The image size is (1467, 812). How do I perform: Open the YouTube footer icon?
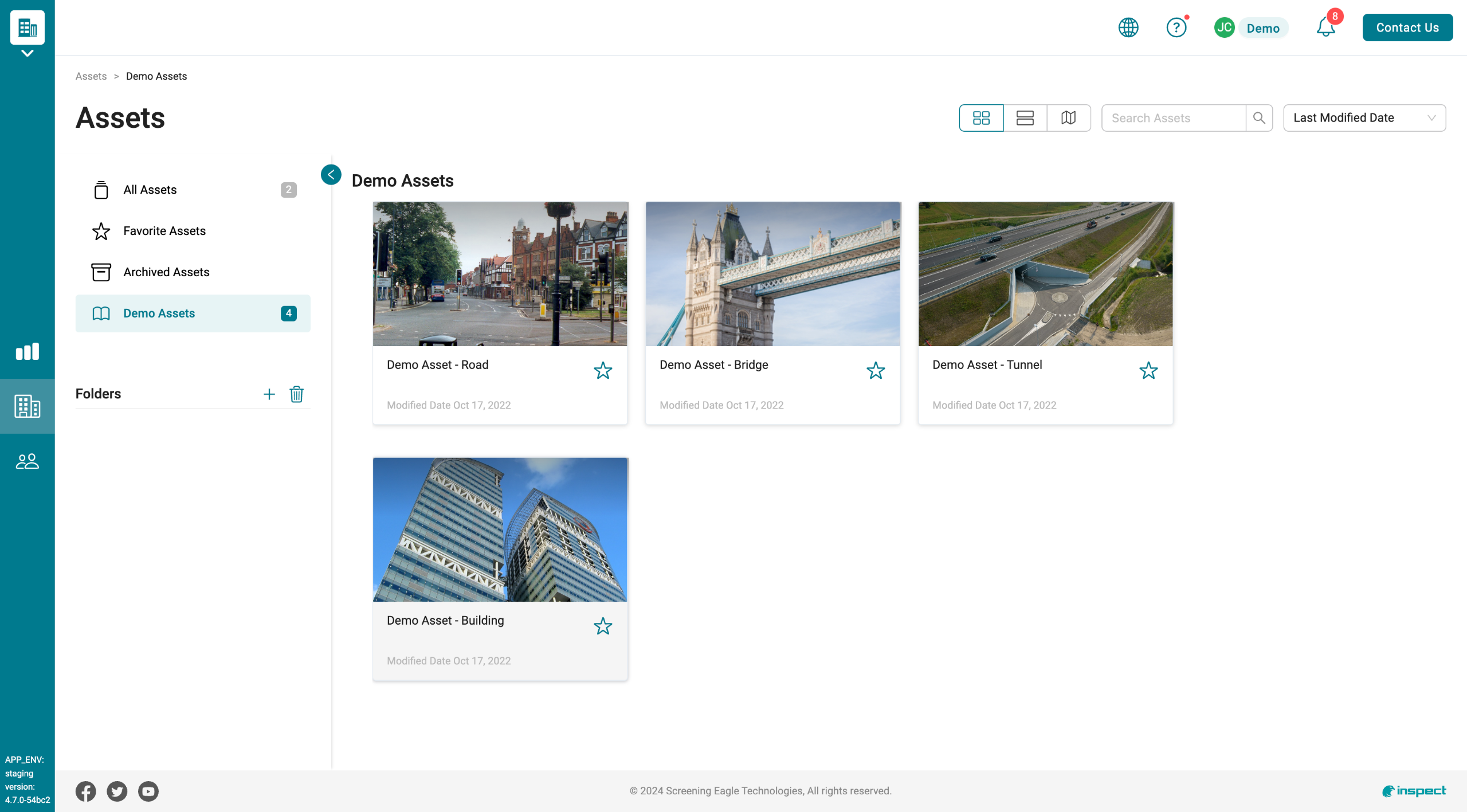[148, 791]
